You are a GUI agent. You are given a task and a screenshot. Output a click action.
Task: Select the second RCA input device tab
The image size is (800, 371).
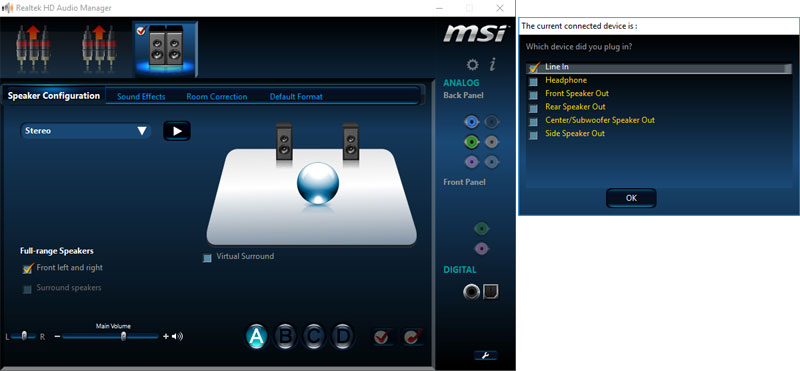(99, 48)
